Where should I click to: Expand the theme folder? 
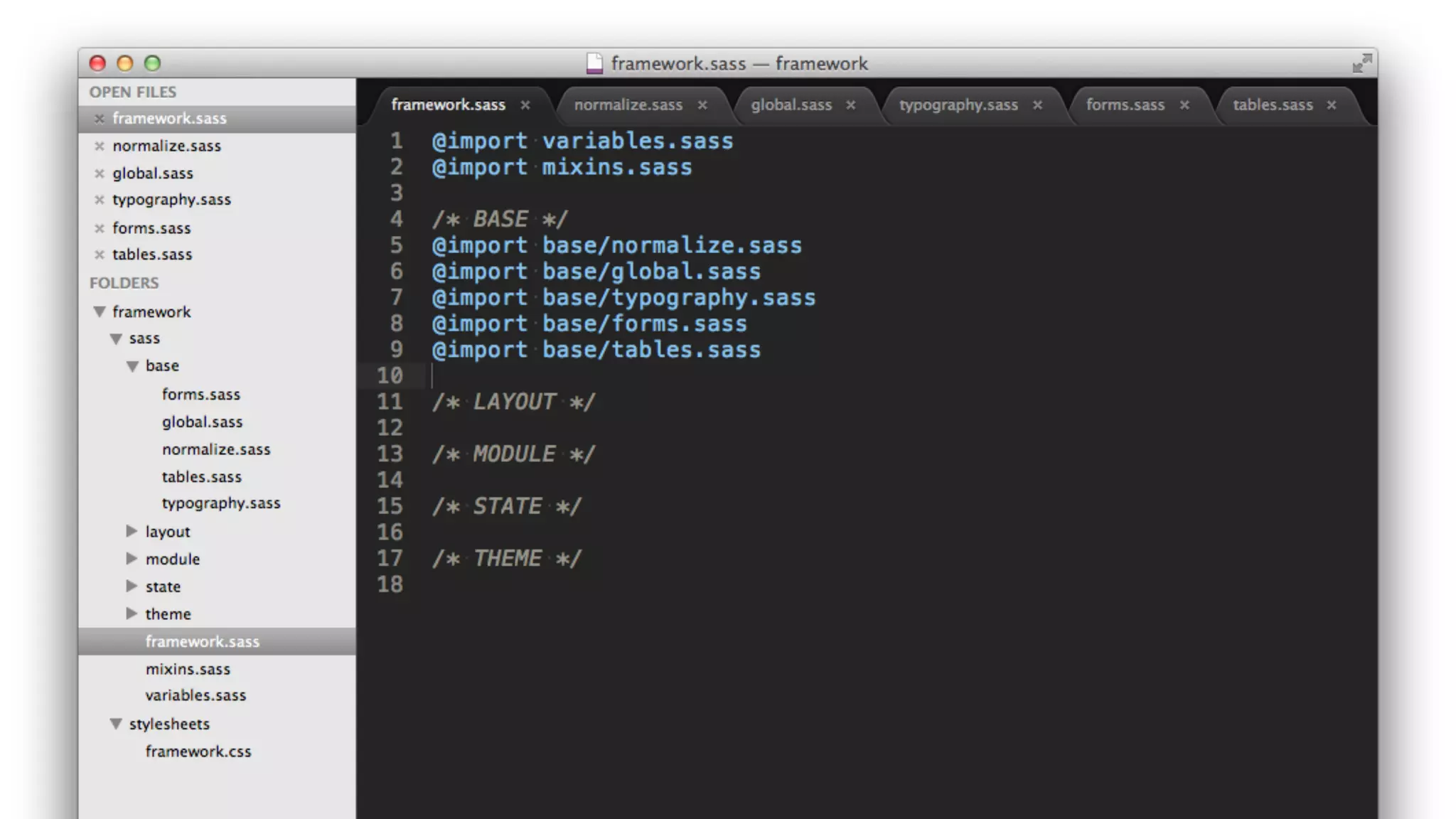[x=132, y=614]
